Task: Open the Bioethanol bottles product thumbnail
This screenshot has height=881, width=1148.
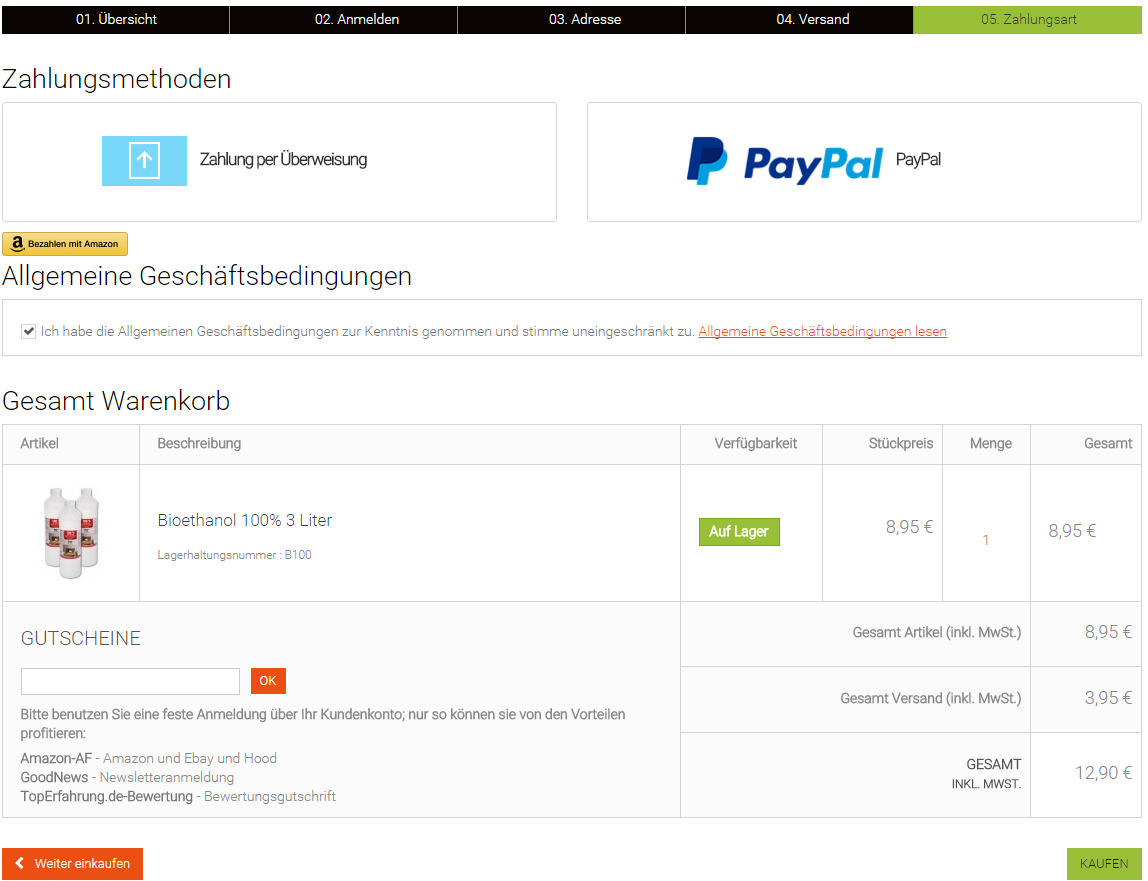Action: point(71,533)
